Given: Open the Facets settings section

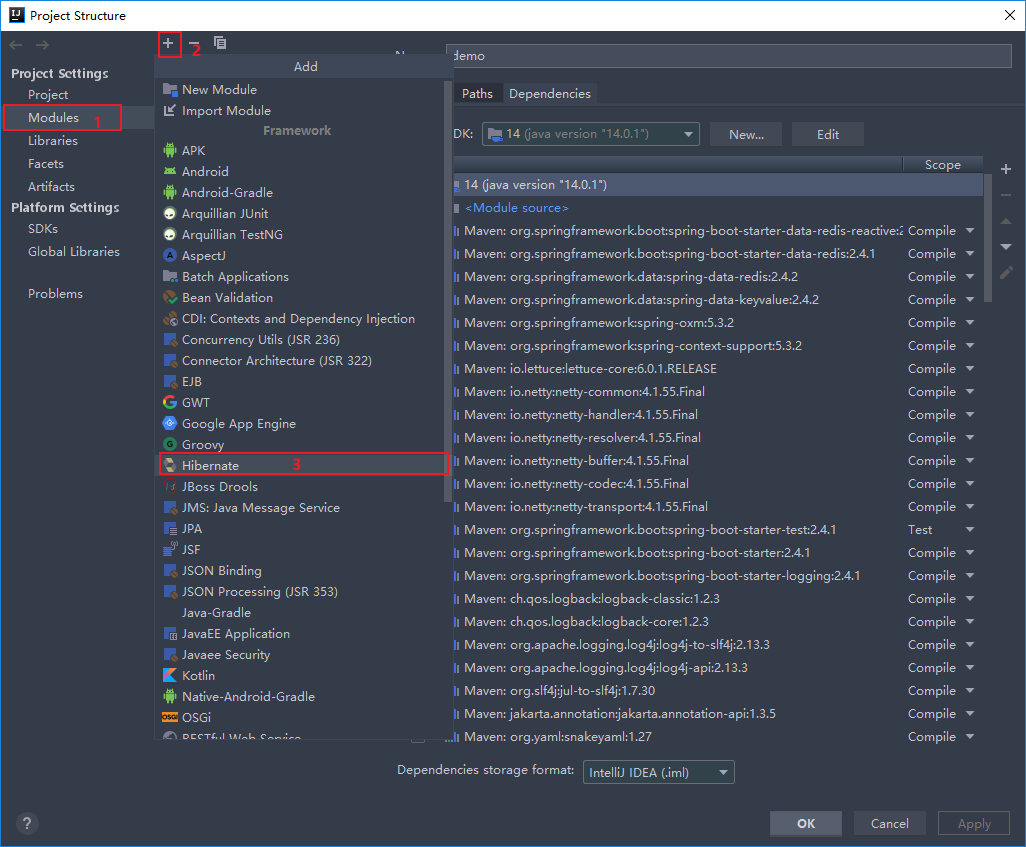Looking at the screenshot, I should 46,164.
